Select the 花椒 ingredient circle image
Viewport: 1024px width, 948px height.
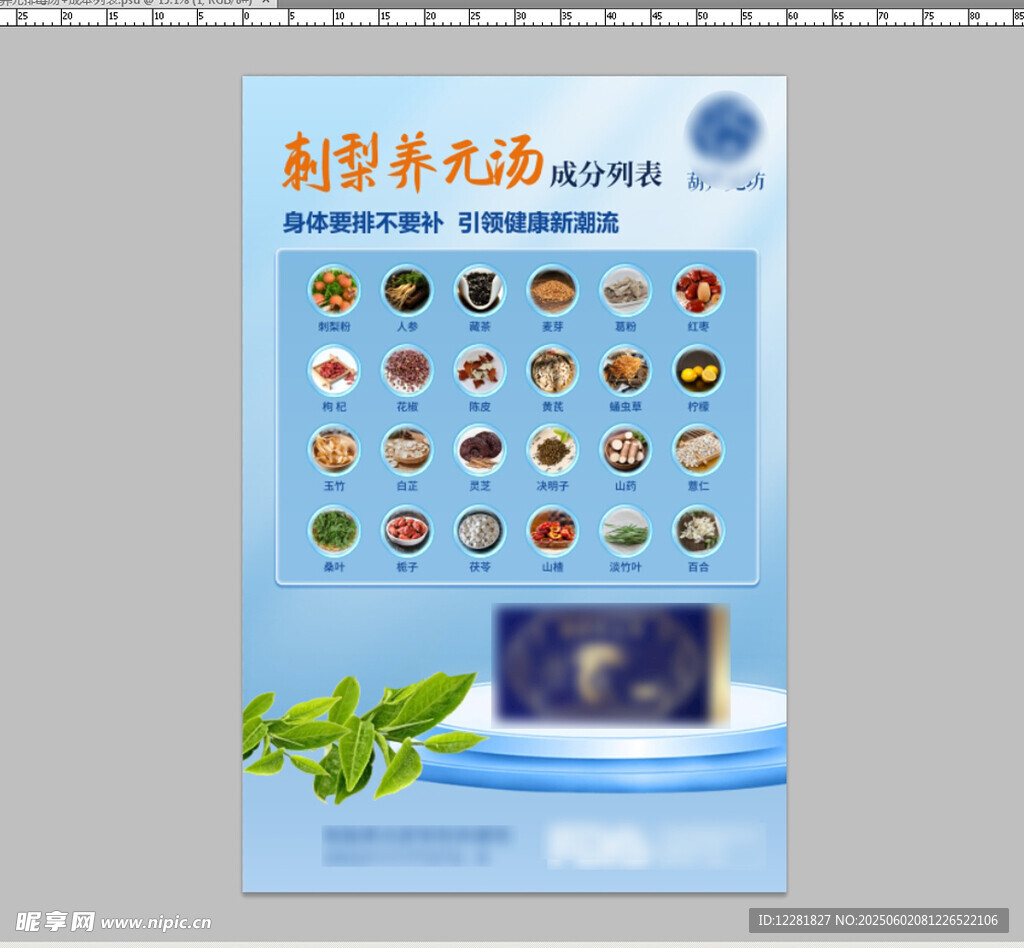tap(406, 370)
